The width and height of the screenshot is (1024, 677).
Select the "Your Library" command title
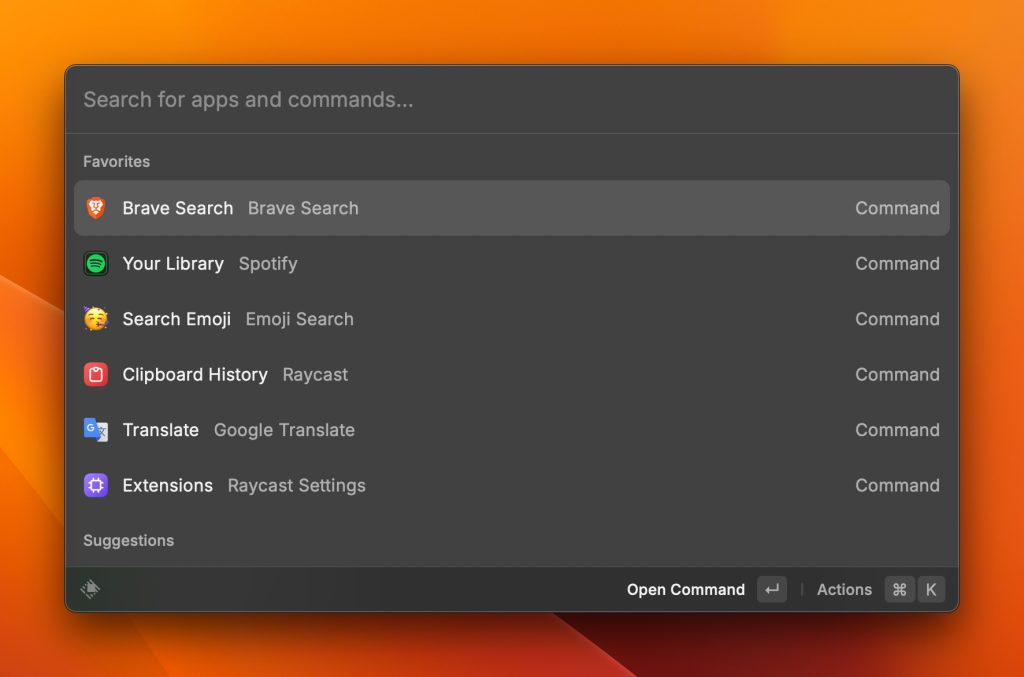(x=173, y=264)
